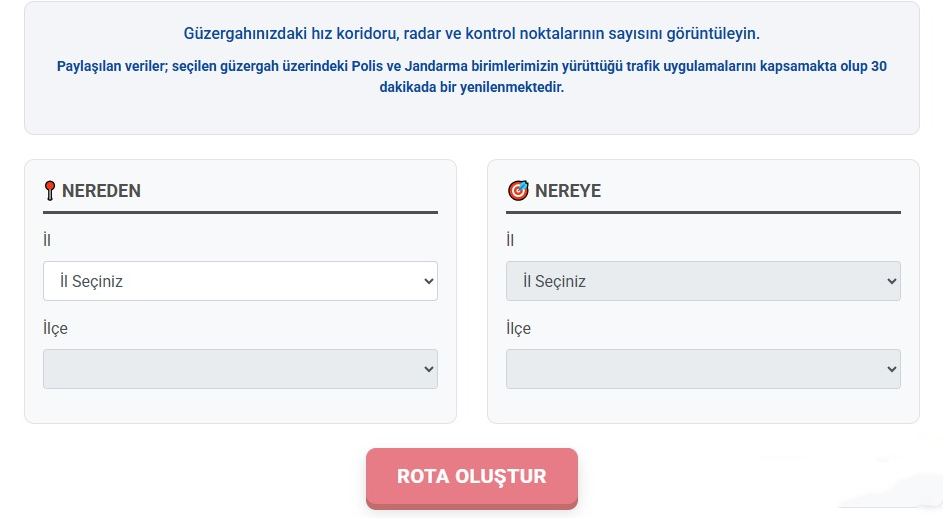The width and height of the screenshot is (943, 518).
Task: Click the chevron arrow on NEREDEN İlçe dropdown
Action: point(429,369)
